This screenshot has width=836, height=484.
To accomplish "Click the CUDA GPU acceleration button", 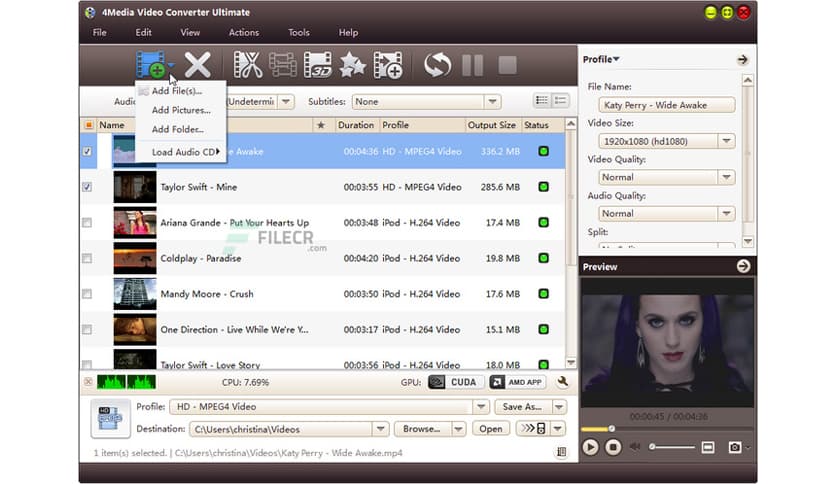I will pos(456,382).
